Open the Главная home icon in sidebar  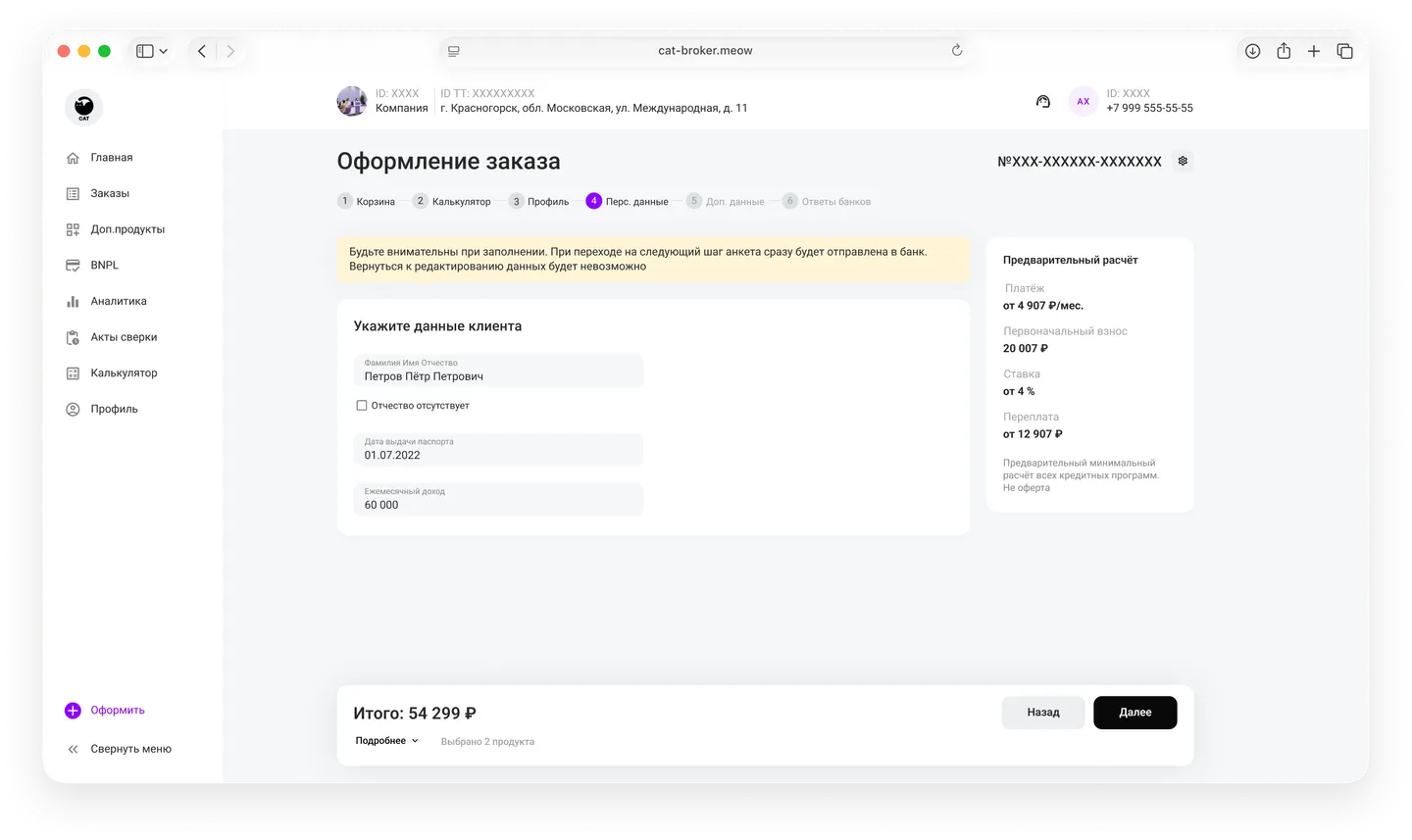tap(73, 158)
